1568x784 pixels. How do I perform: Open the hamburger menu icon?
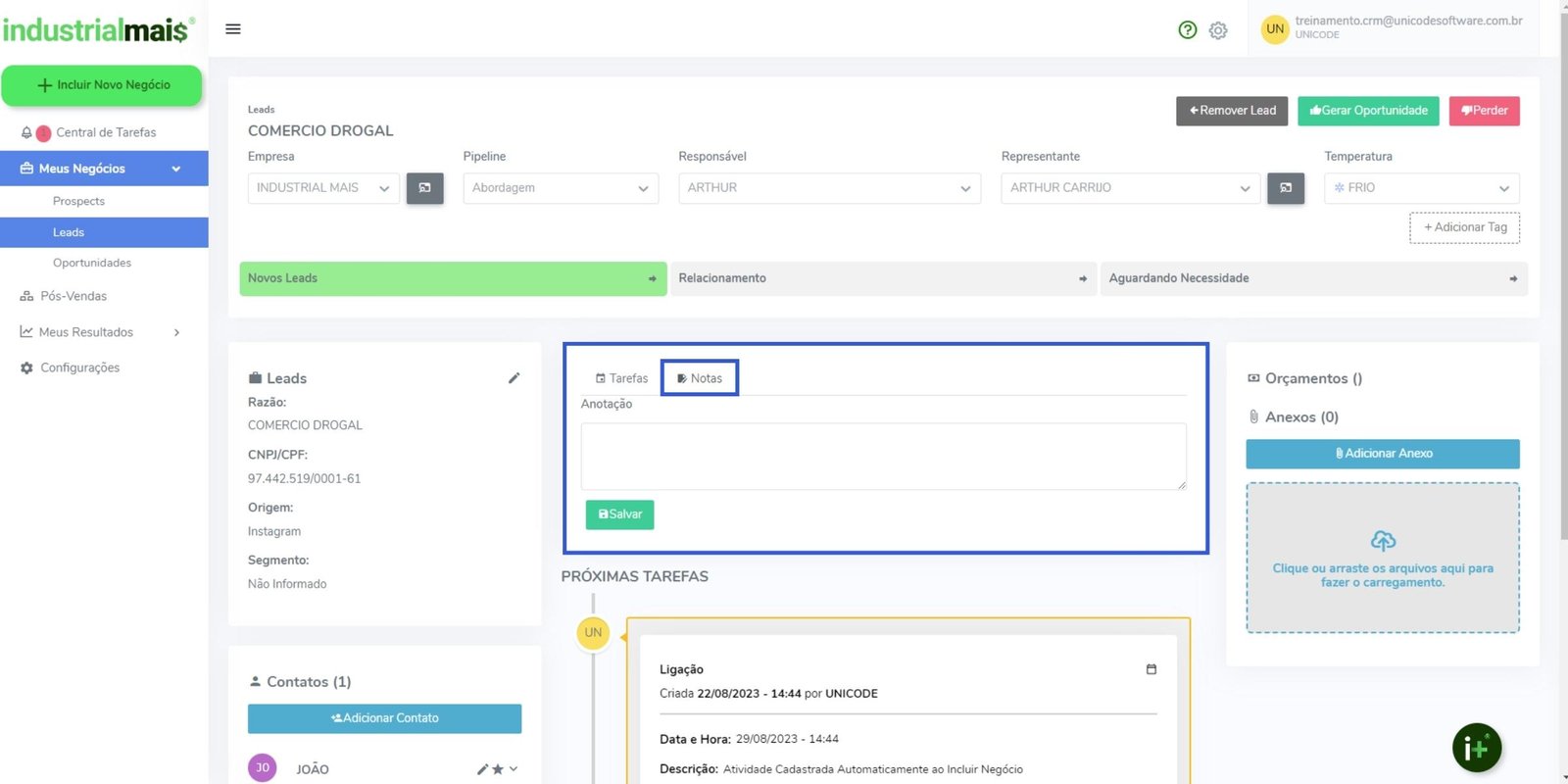[x=233, y=29]
